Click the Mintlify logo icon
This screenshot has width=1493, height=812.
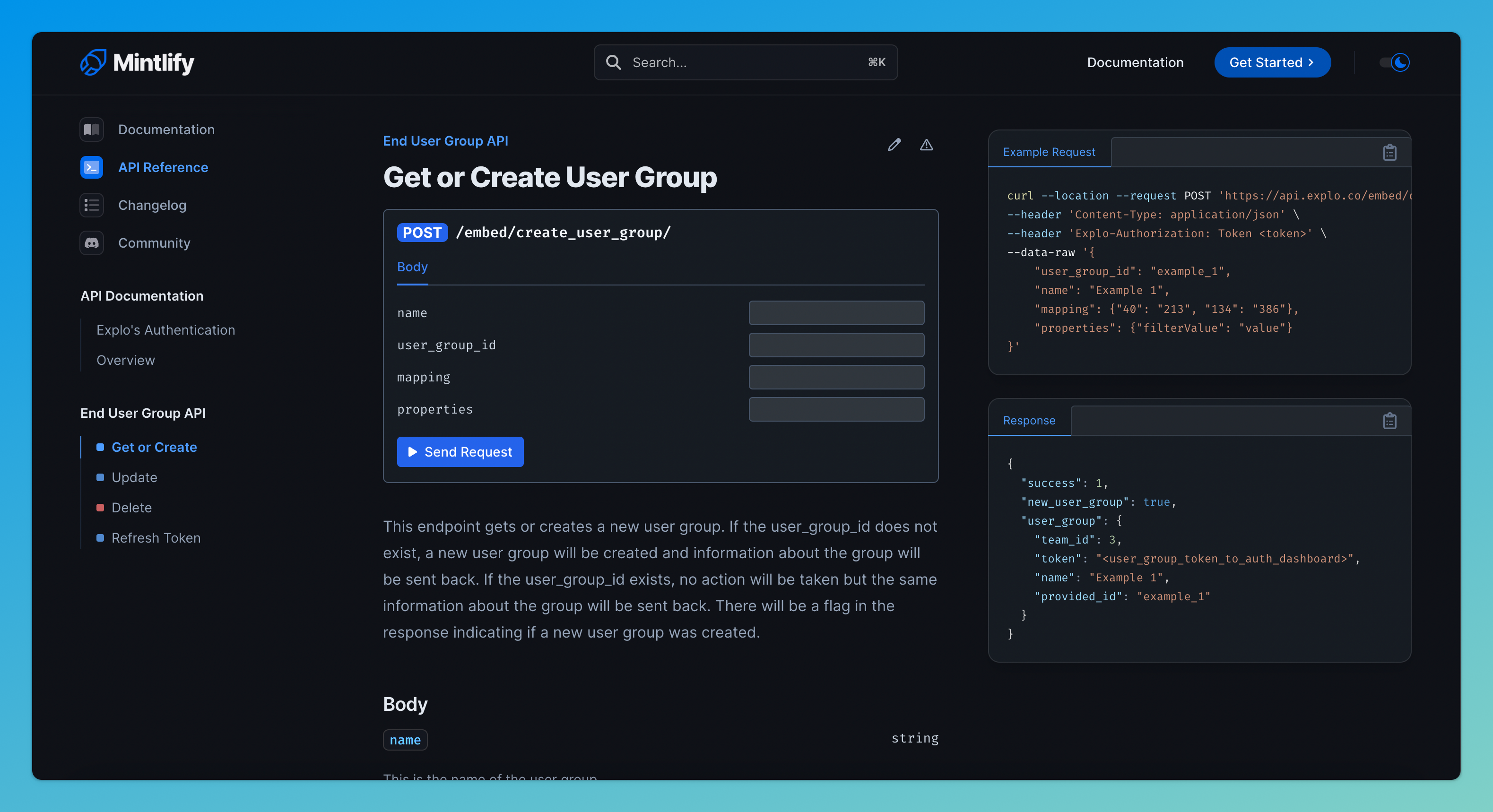click(93, 62)
